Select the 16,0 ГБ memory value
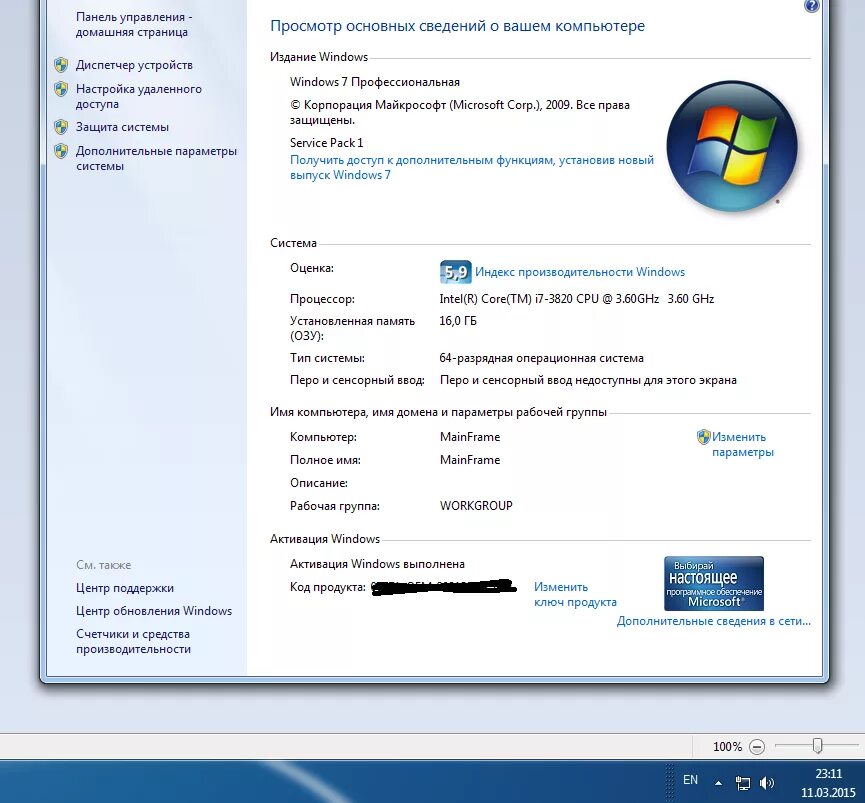The width and height of the screenshot is (865, 803). click(x=458, y=321)
